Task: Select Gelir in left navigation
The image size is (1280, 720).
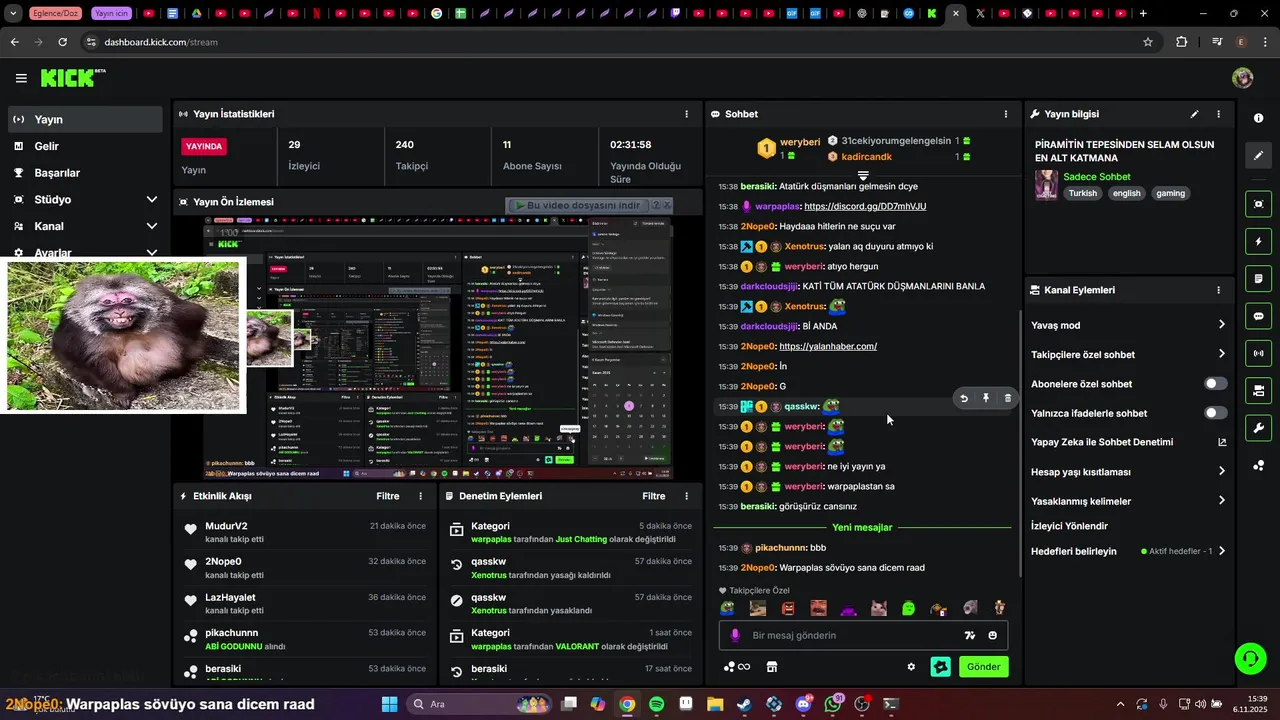Action: point(85,146)
